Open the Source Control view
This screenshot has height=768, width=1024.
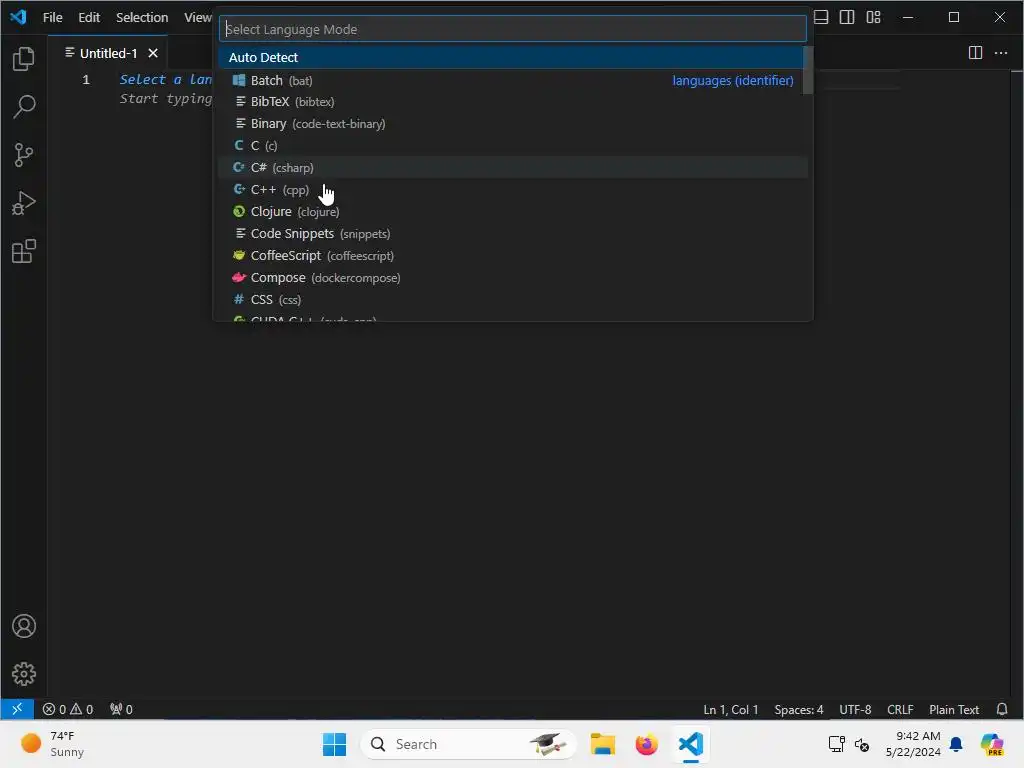pyautogui.click(x=24, y=155)
